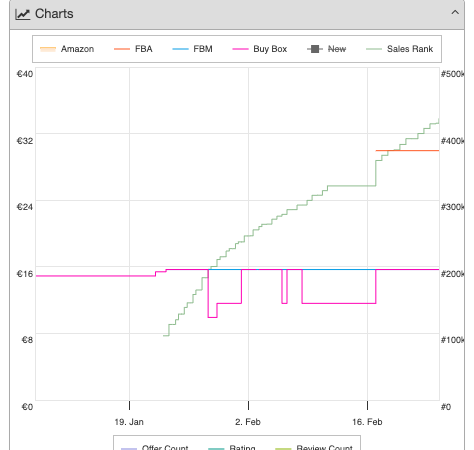This screenshot has height=450, width=474.
Task: Click the New square legend marker
Action: [315, 49]
